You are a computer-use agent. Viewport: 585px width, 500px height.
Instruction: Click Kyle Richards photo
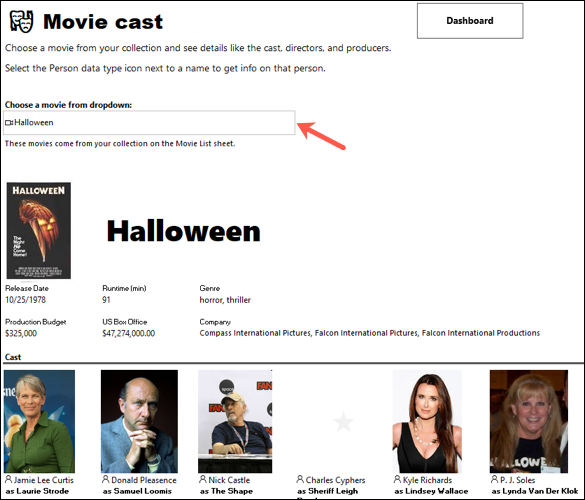click(x=427, y=421)
